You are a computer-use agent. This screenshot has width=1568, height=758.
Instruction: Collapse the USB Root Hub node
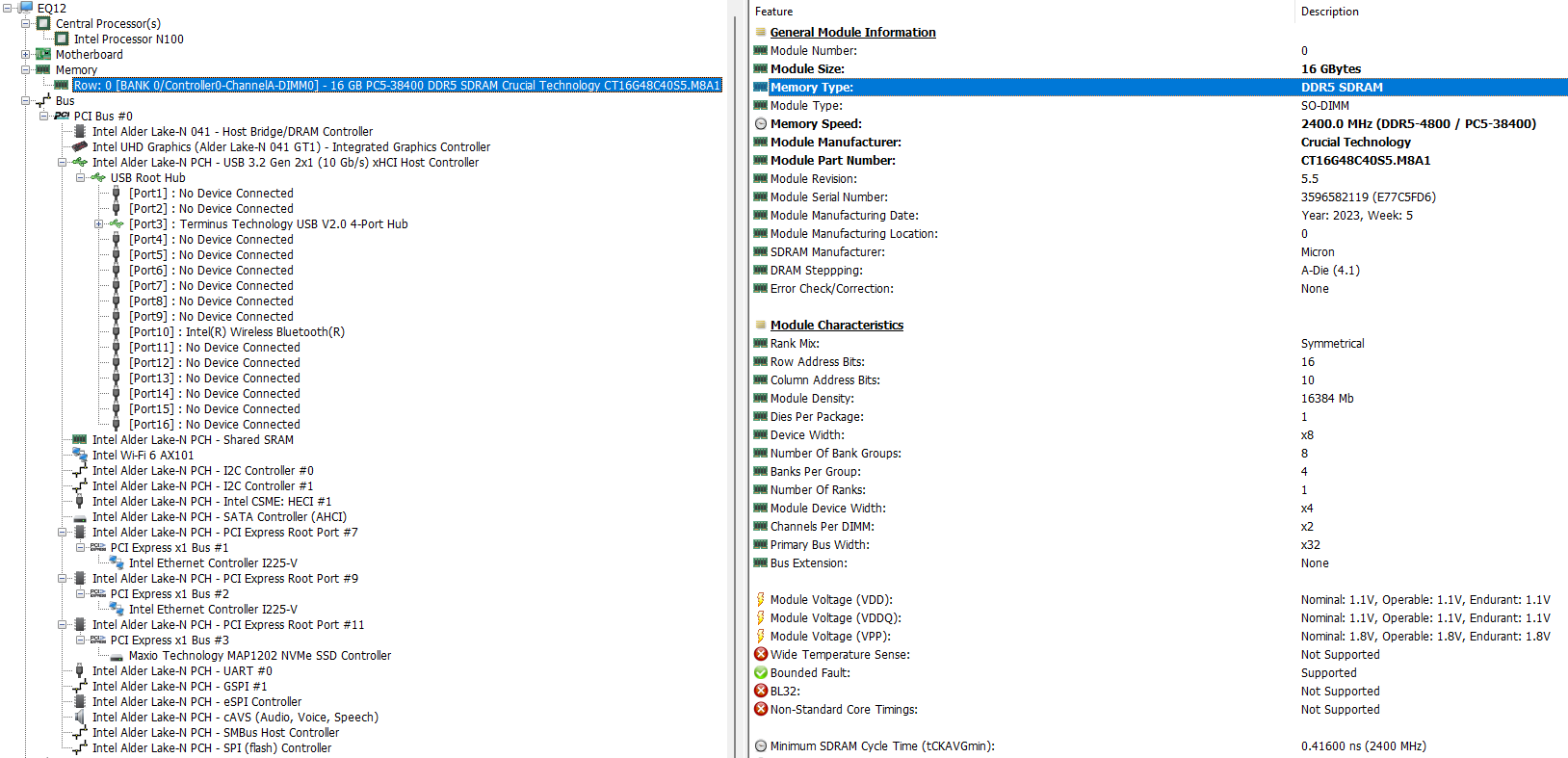click(x=80, y=177)
